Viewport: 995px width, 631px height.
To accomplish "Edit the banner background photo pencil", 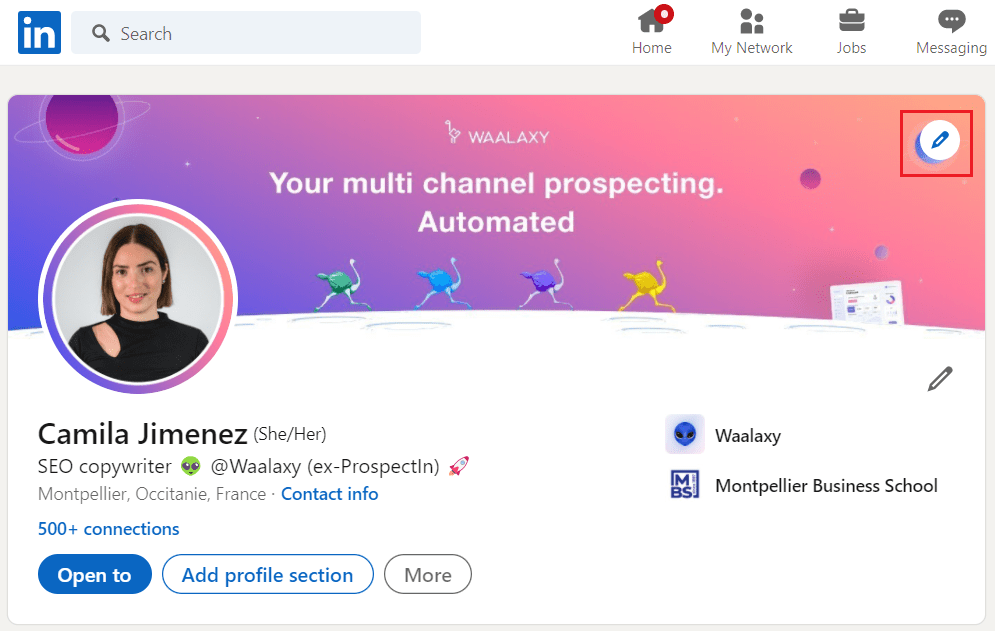I will tap(938, 141).
